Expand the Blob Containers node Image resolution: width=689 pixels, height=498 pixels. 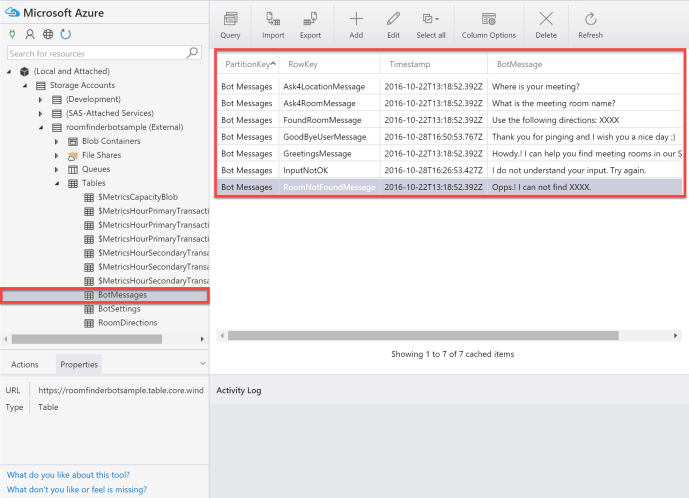coord(57,142)
